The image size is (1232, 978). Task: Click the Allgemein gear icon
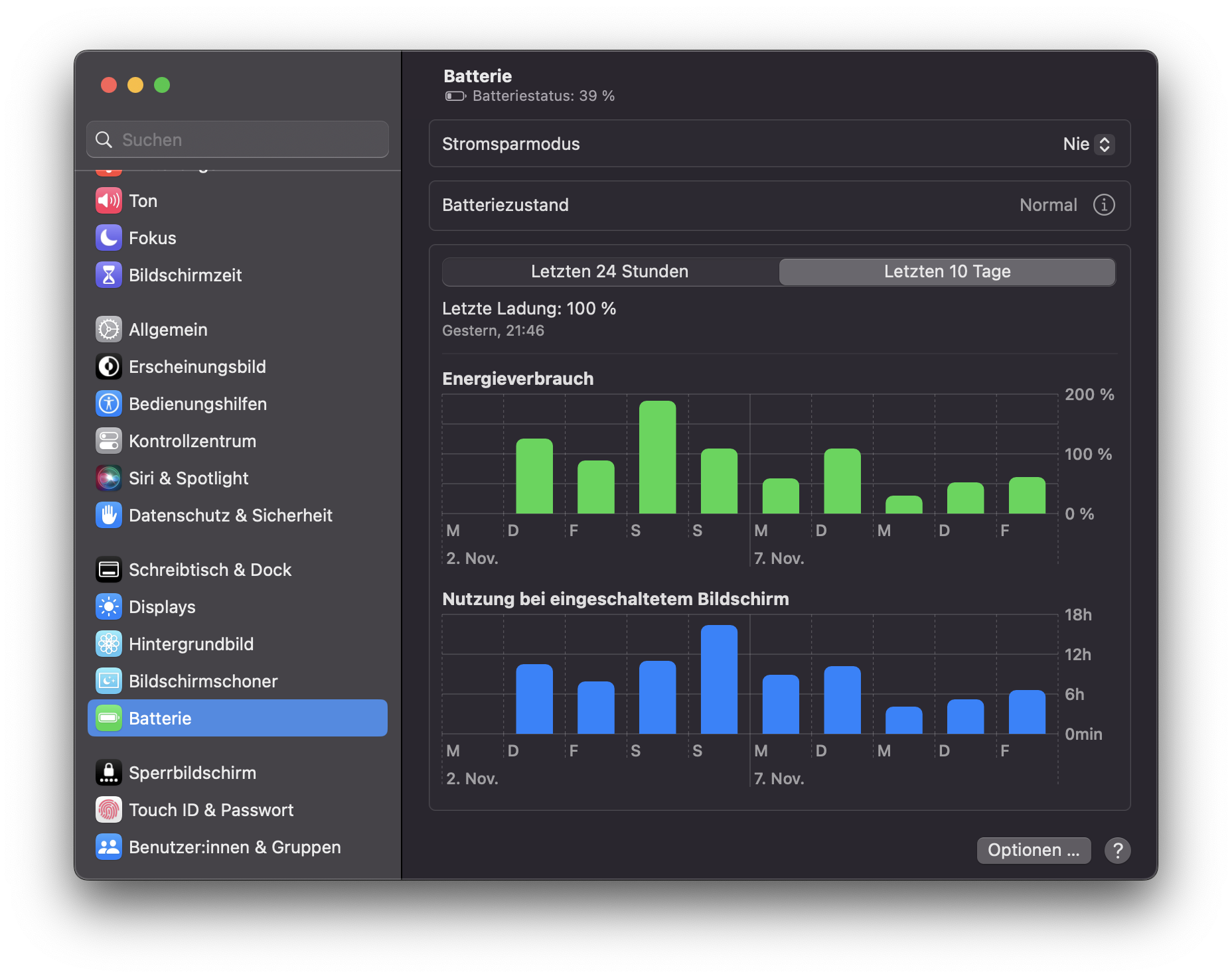[x=109, y=330]
